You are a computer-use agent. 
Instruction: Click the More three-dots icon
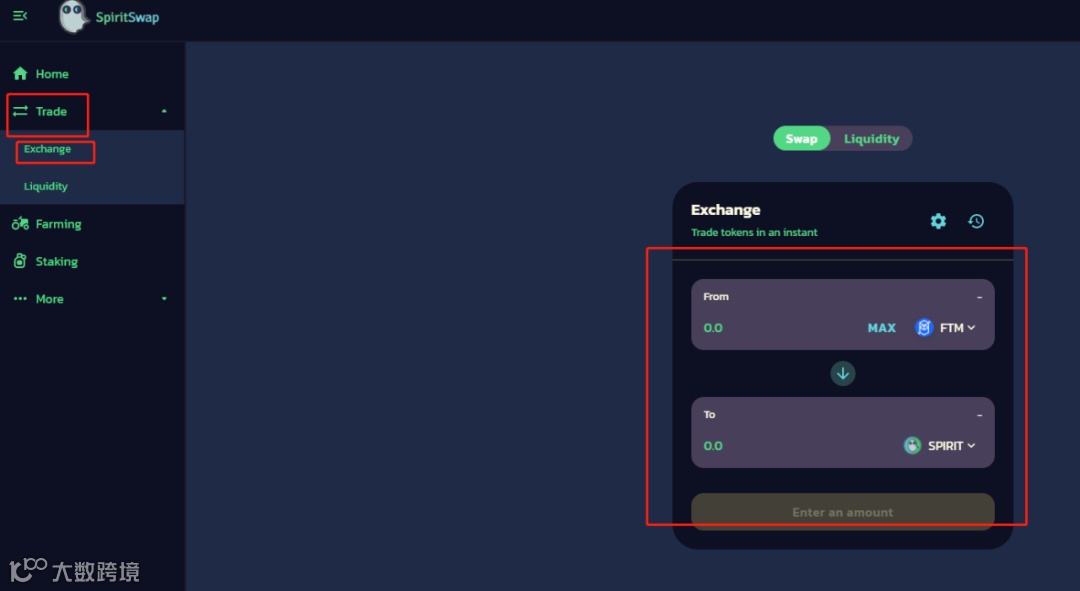point(20,299)
